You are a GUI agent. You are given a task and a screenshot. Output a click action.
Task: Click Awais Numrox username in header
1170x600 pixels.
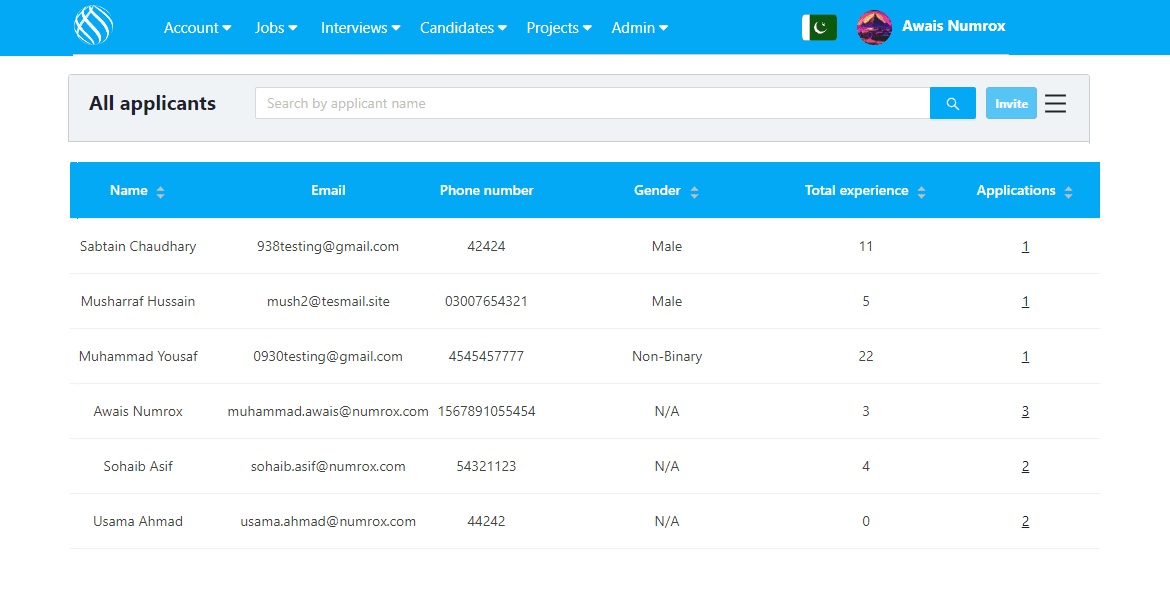tap(953, 27)
